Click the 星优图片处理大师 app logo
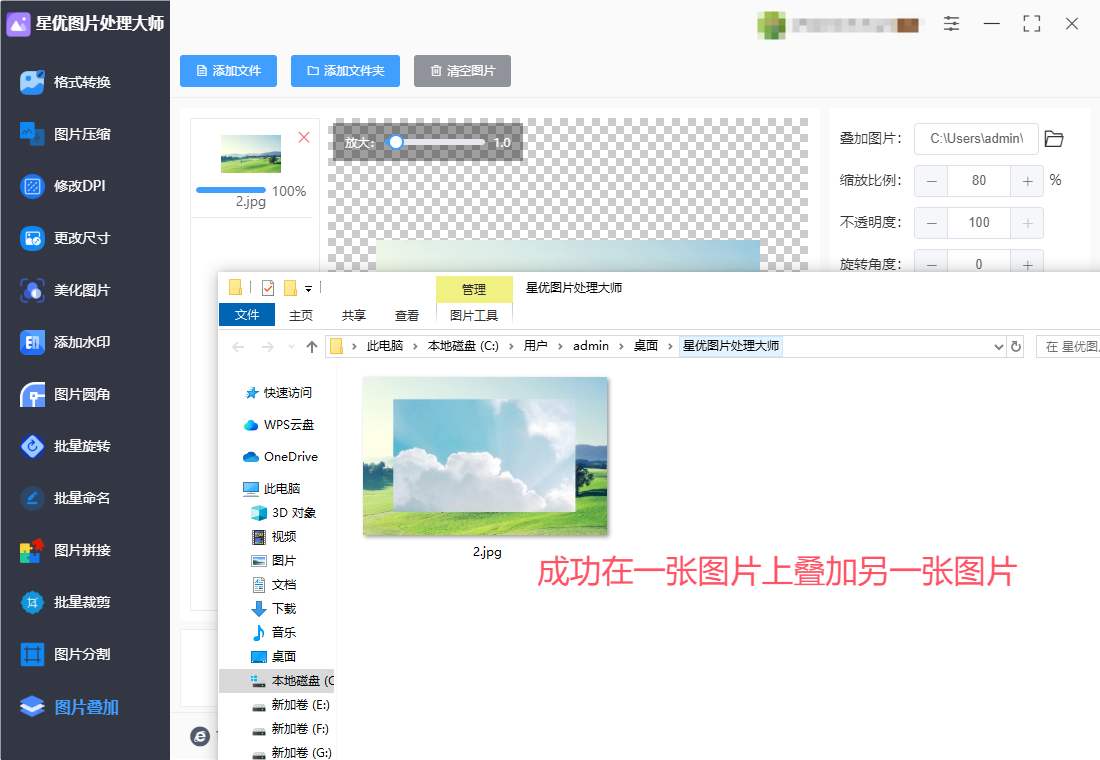Viewport: 1100px width, 760px height. pyautogui.click(x=18, y=24)
